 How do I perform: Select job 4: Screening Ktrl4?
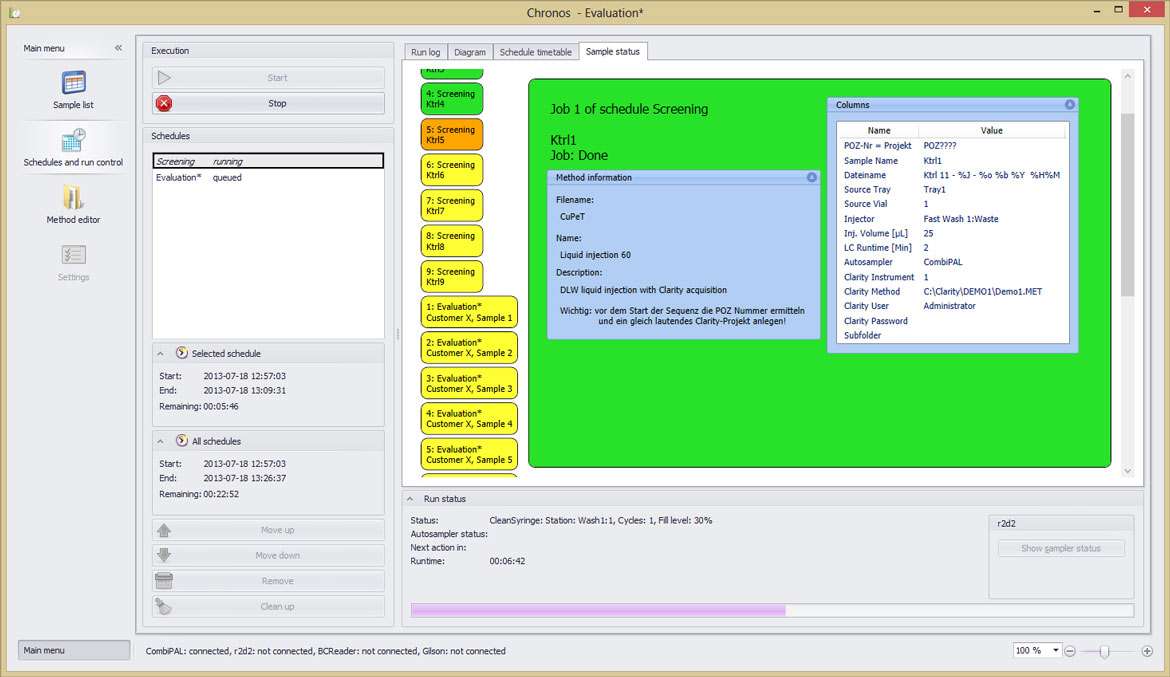coord(451,99)
